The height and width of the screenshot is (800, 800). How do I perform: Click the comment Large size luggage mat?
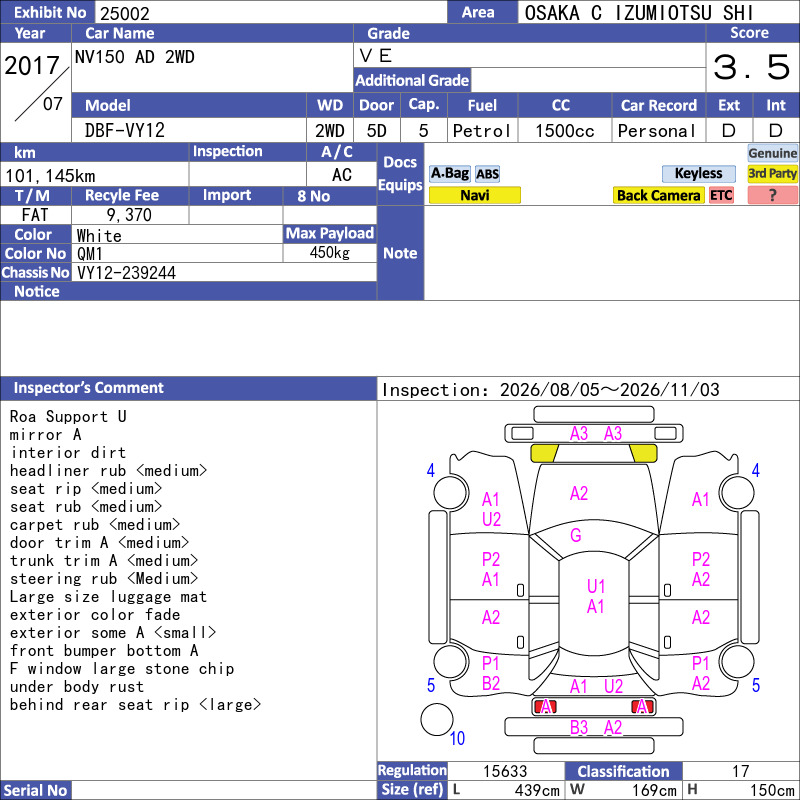[108, 596]
